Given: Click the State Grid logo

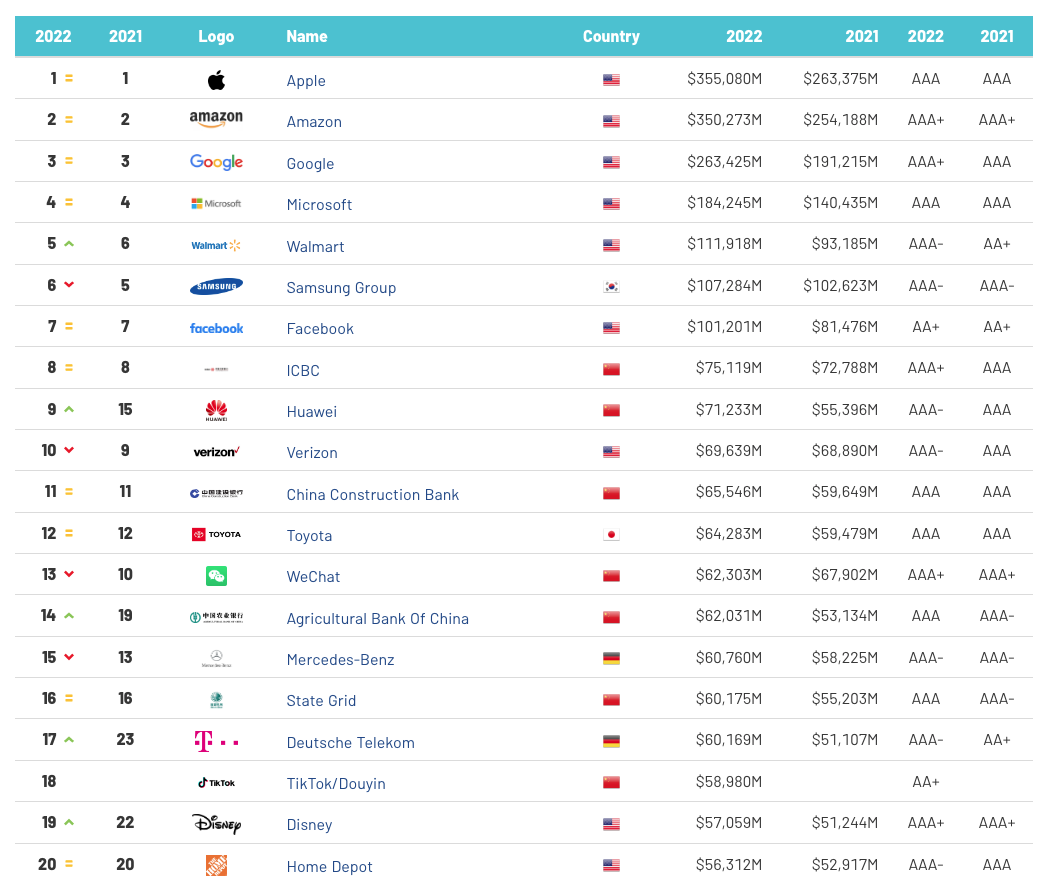Looking at the screenshot, I should (216, 700).
